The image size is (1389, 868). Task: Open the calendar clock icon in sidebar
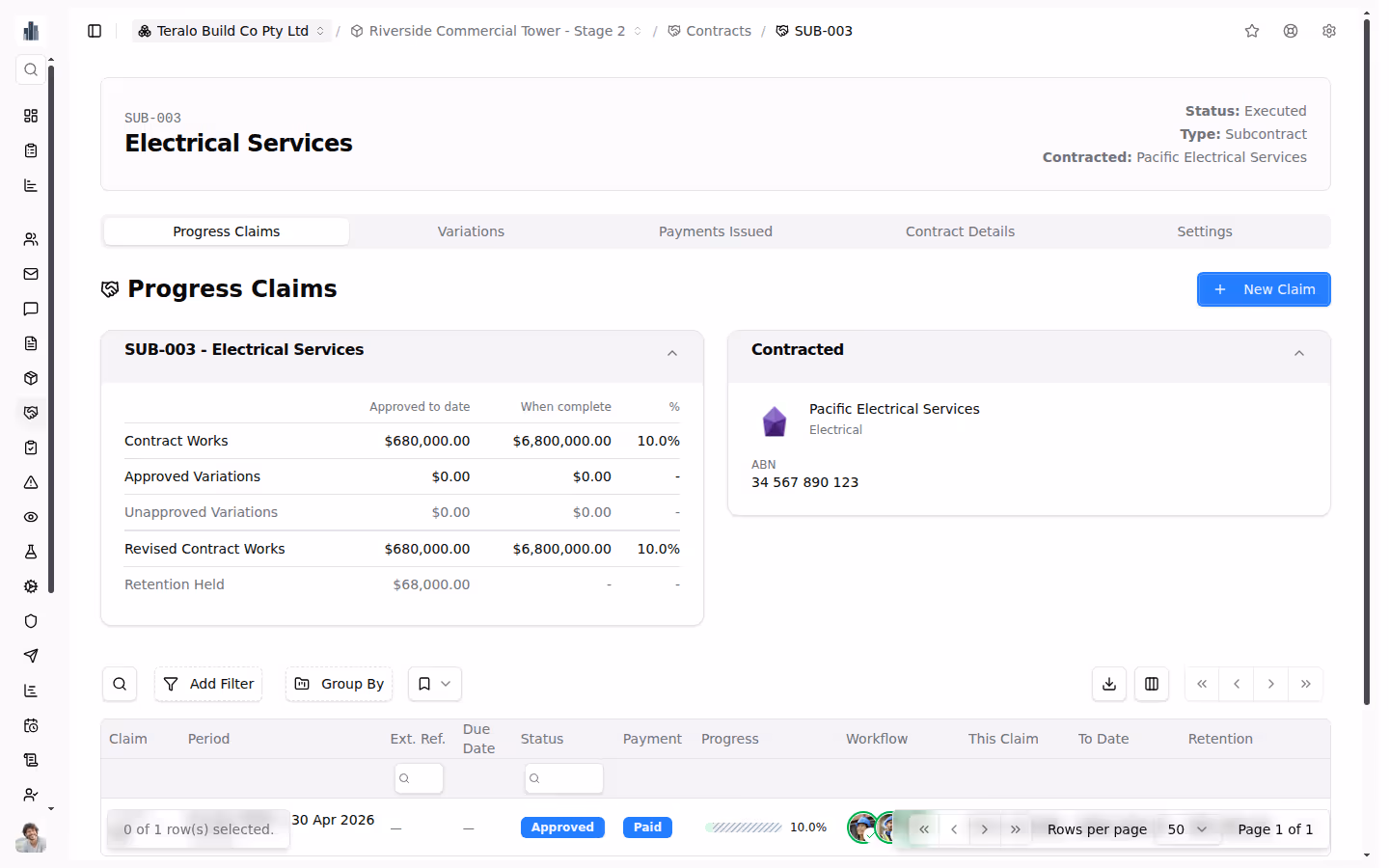pyautogui.click(x=31, y=725)
